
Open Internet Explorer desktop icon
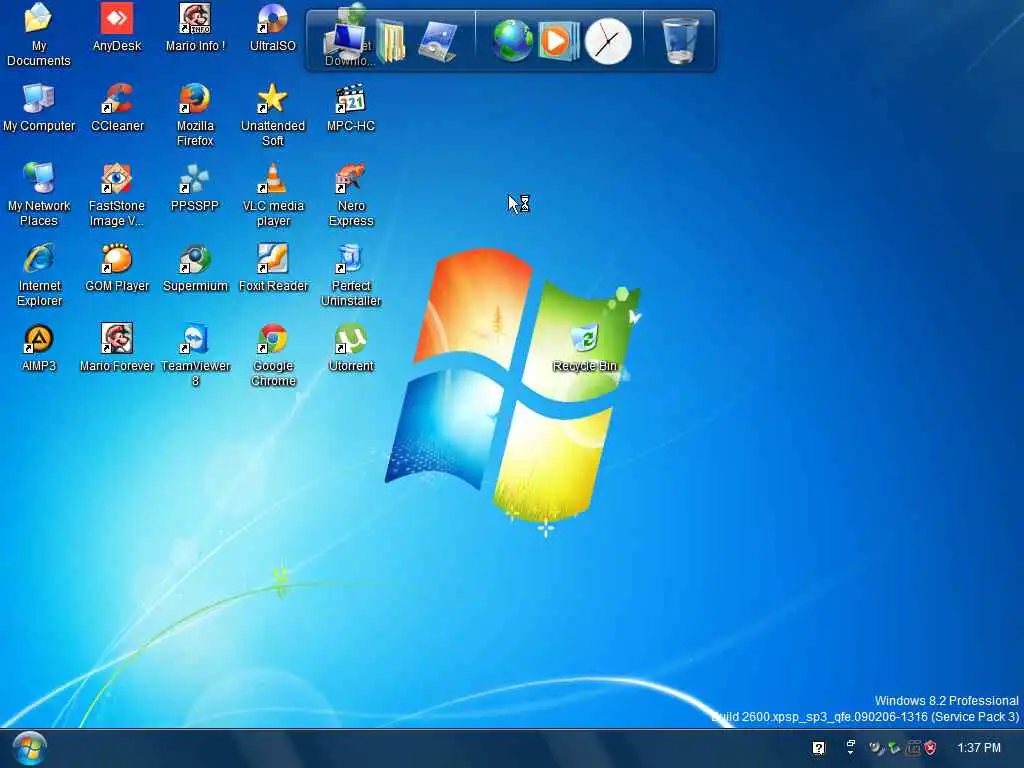pyautogui.click(x=39, y=275)
